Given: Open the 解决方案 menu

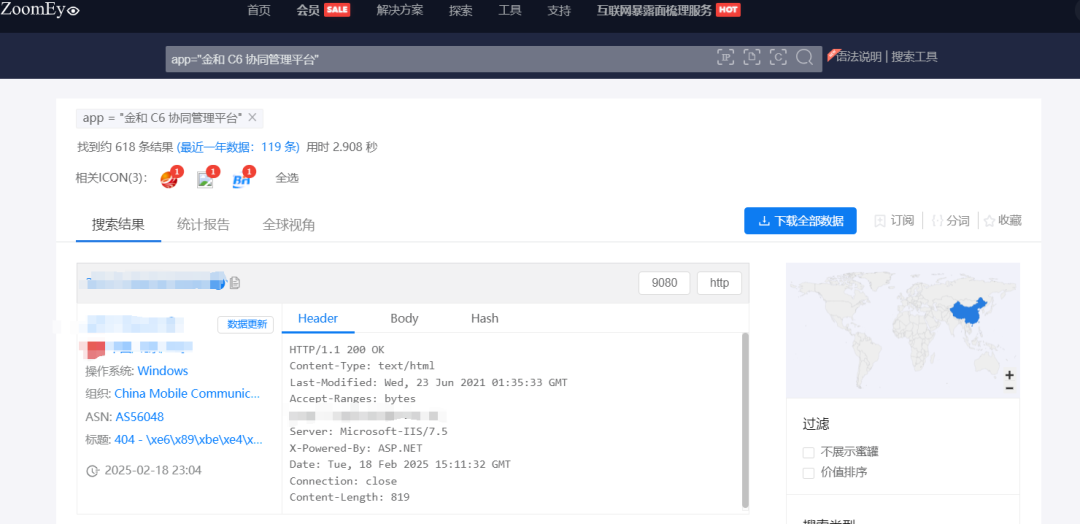Looking at the screenshot, I should point(400,10).
